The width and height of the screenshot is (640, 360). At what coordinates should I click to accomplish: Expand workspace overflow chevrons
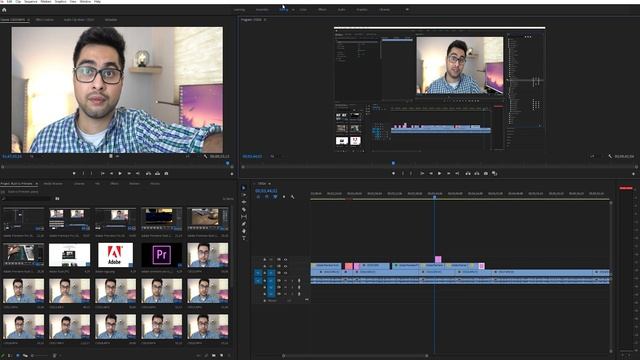click(407, 9)
